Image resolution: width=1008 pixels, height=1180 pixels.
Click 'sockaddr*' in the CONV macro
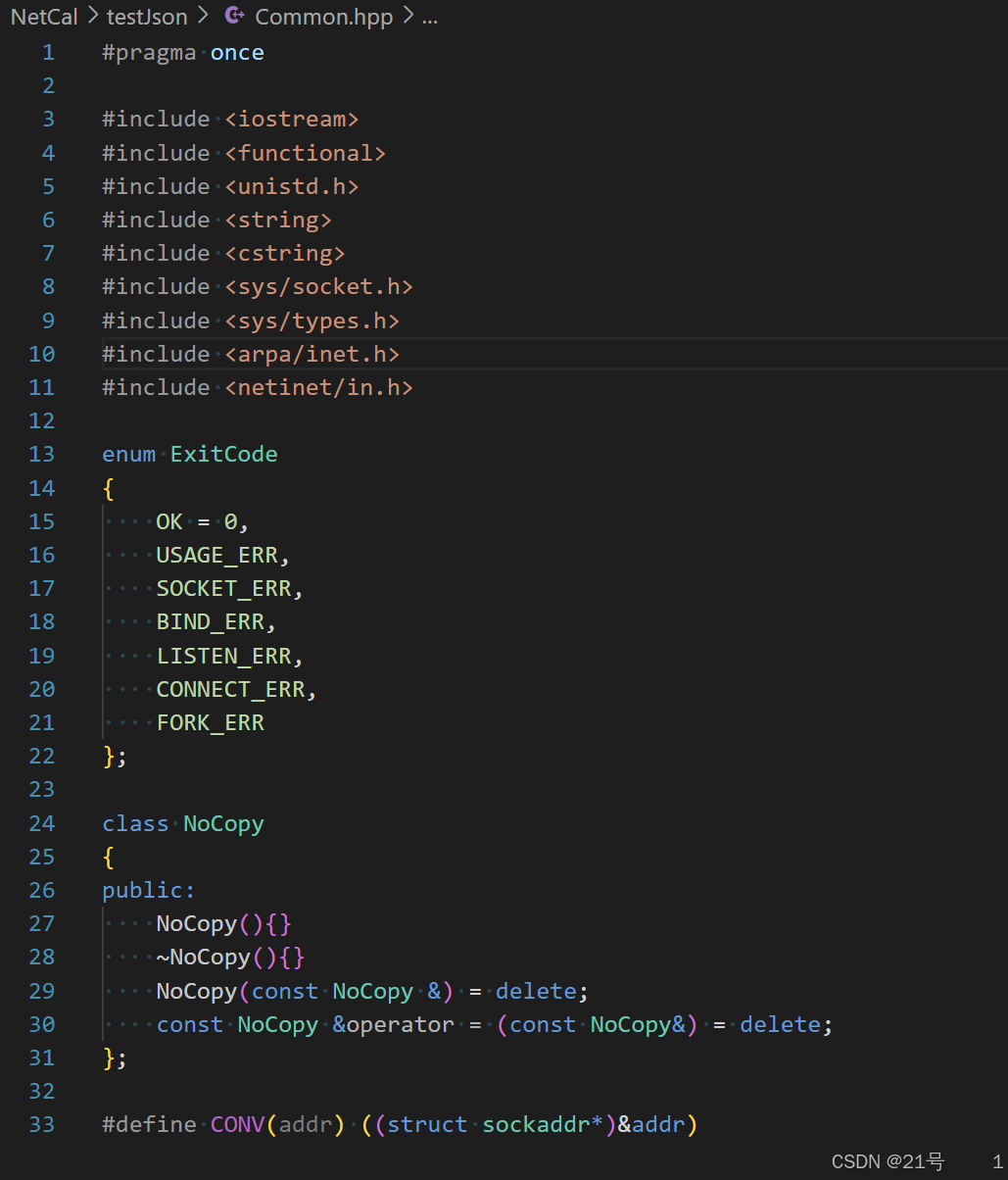point(544,1124)
